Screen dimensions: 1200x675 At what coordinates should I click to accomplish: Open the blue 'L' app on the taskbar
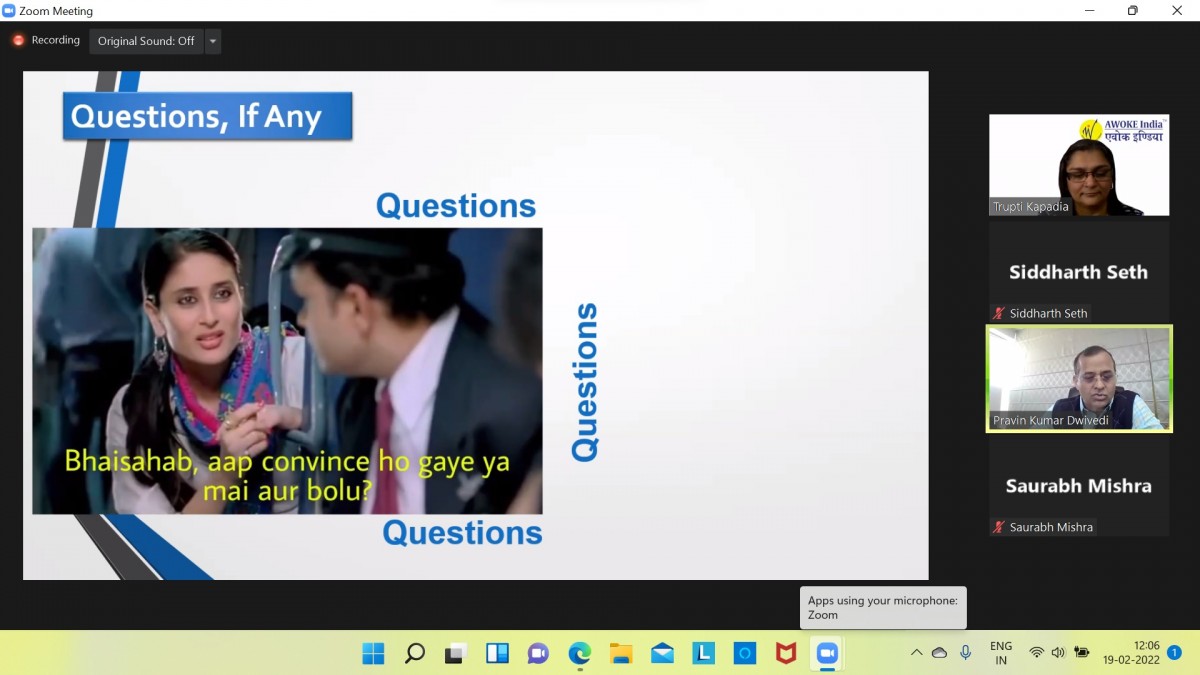point(704,653)
